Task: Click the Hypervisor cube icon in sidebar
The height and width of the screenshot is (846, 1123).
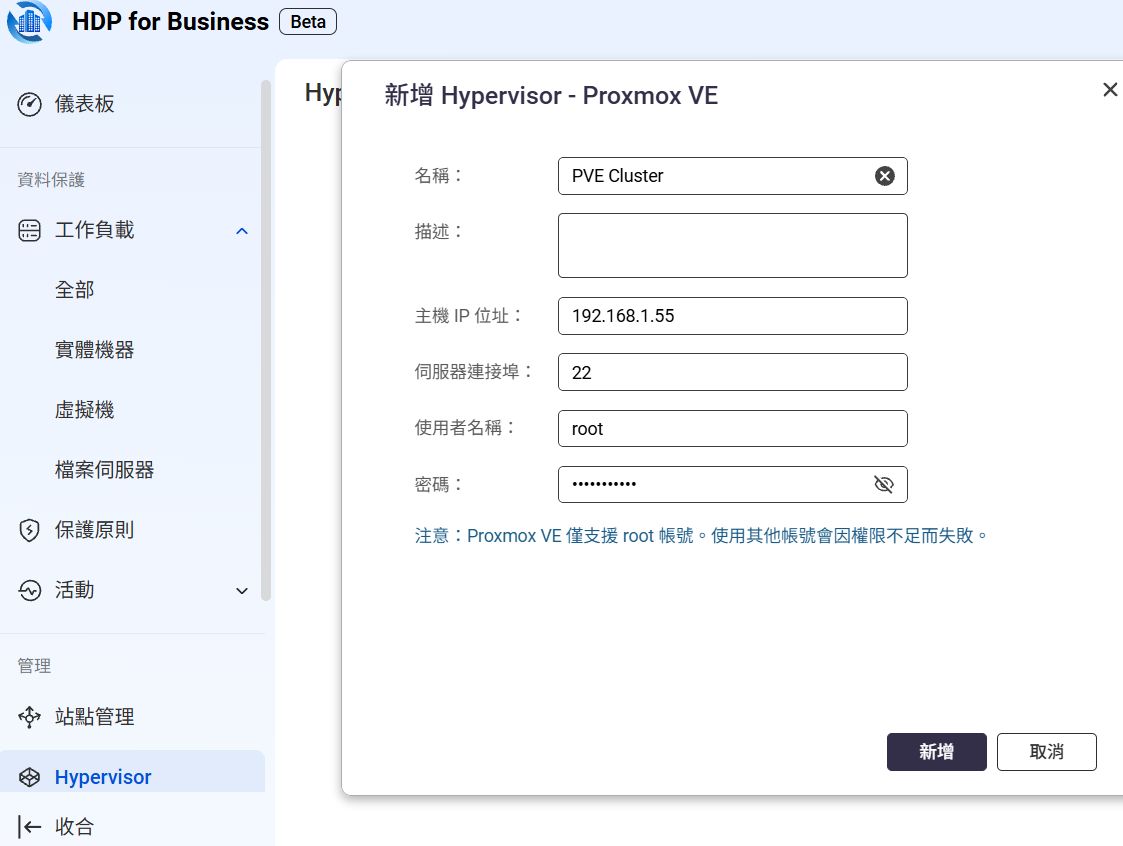Action: pyautogui.click(x=29, y=777)
